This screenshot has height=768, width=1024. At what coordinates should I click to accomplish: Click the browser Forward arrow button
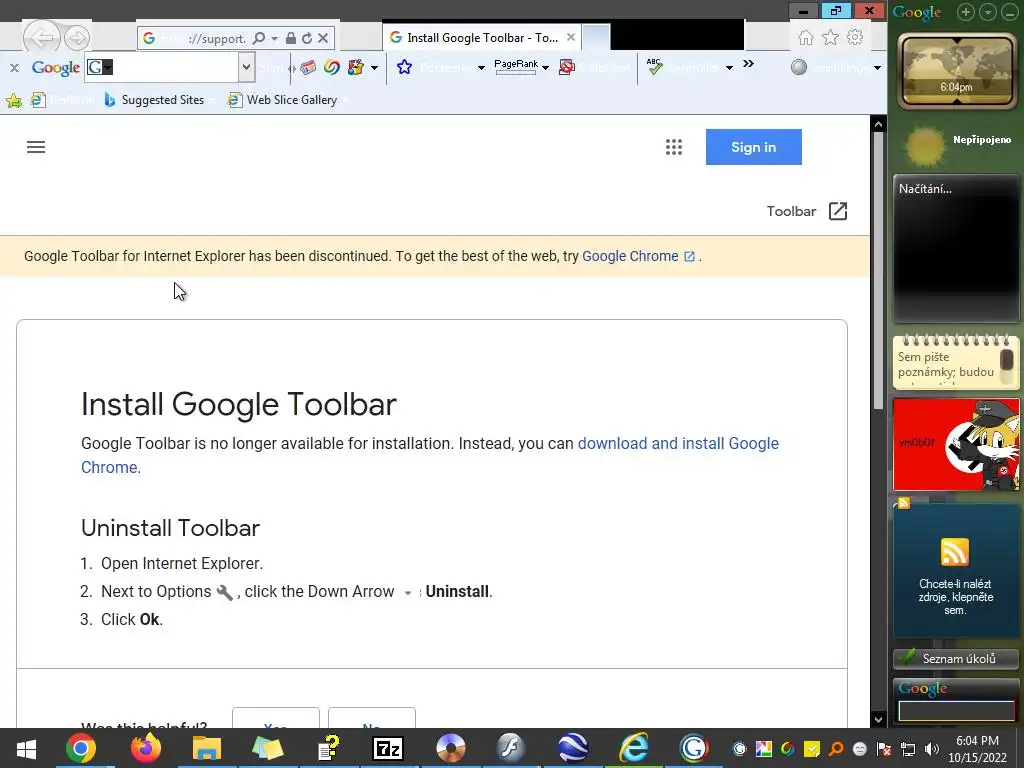77,39
